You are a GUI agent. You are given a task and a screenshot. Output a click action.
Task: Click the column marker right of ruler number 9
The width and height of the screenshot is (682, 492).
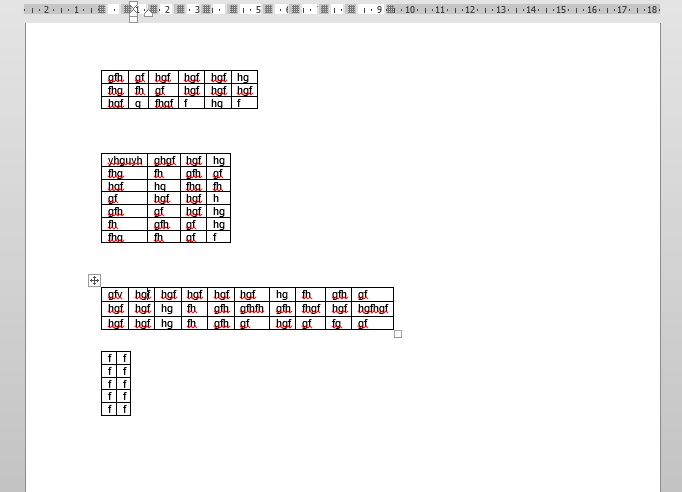(391, 9)
